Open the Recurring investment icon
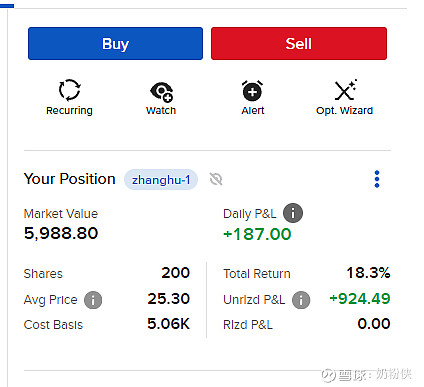Image resolution: width=424 pixels, height=387 pixels. tap(69, 90)
